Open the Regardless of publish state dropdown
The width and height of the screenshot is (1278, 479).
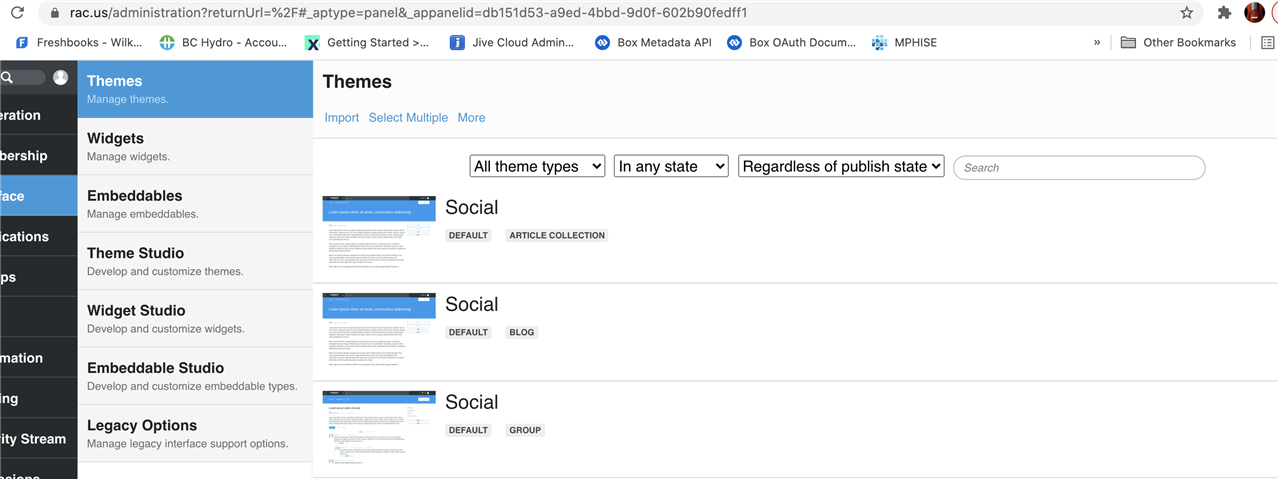(x=841, y=166)
